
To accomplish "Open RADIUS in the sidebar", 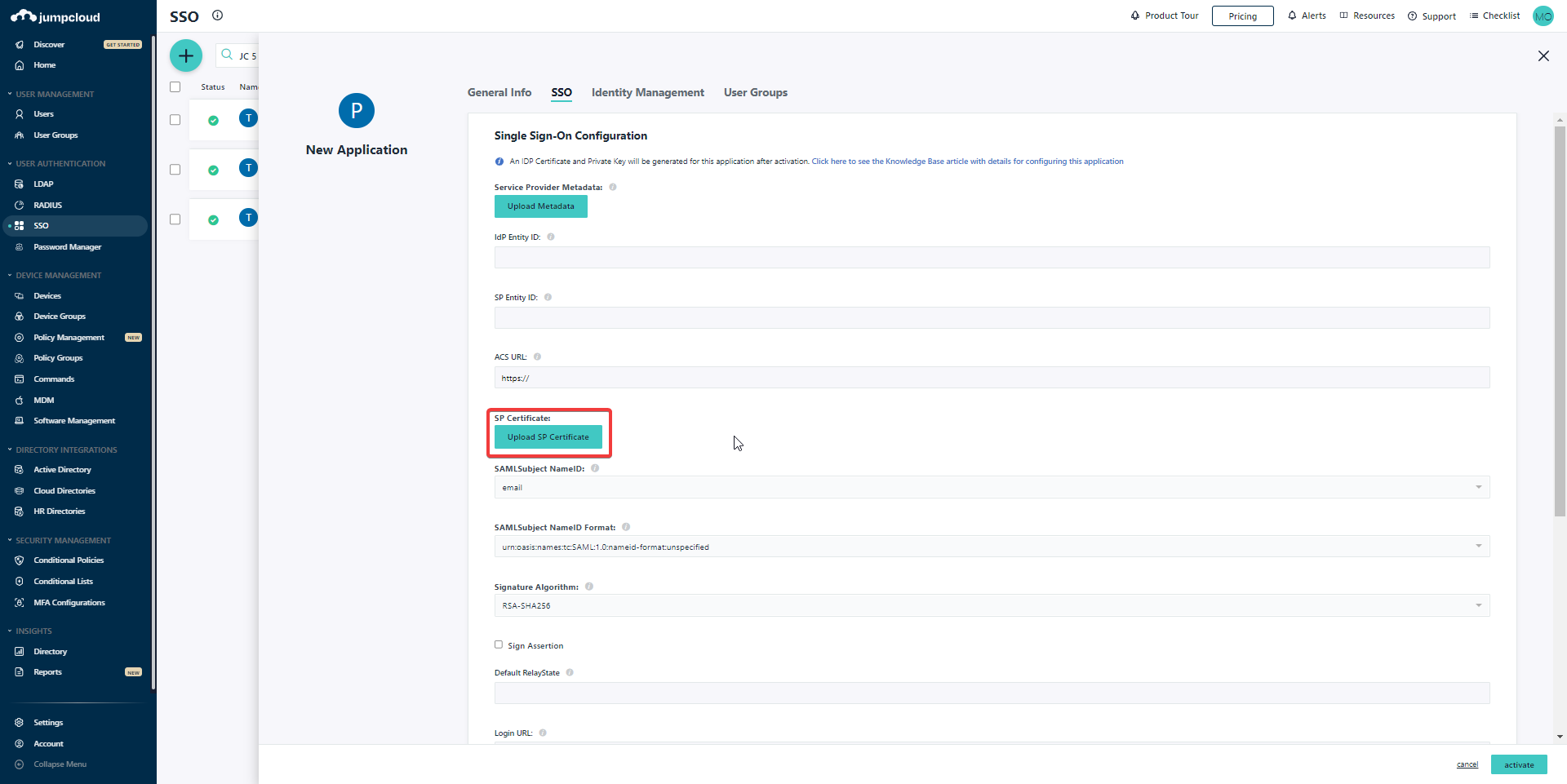I will 47,206.
